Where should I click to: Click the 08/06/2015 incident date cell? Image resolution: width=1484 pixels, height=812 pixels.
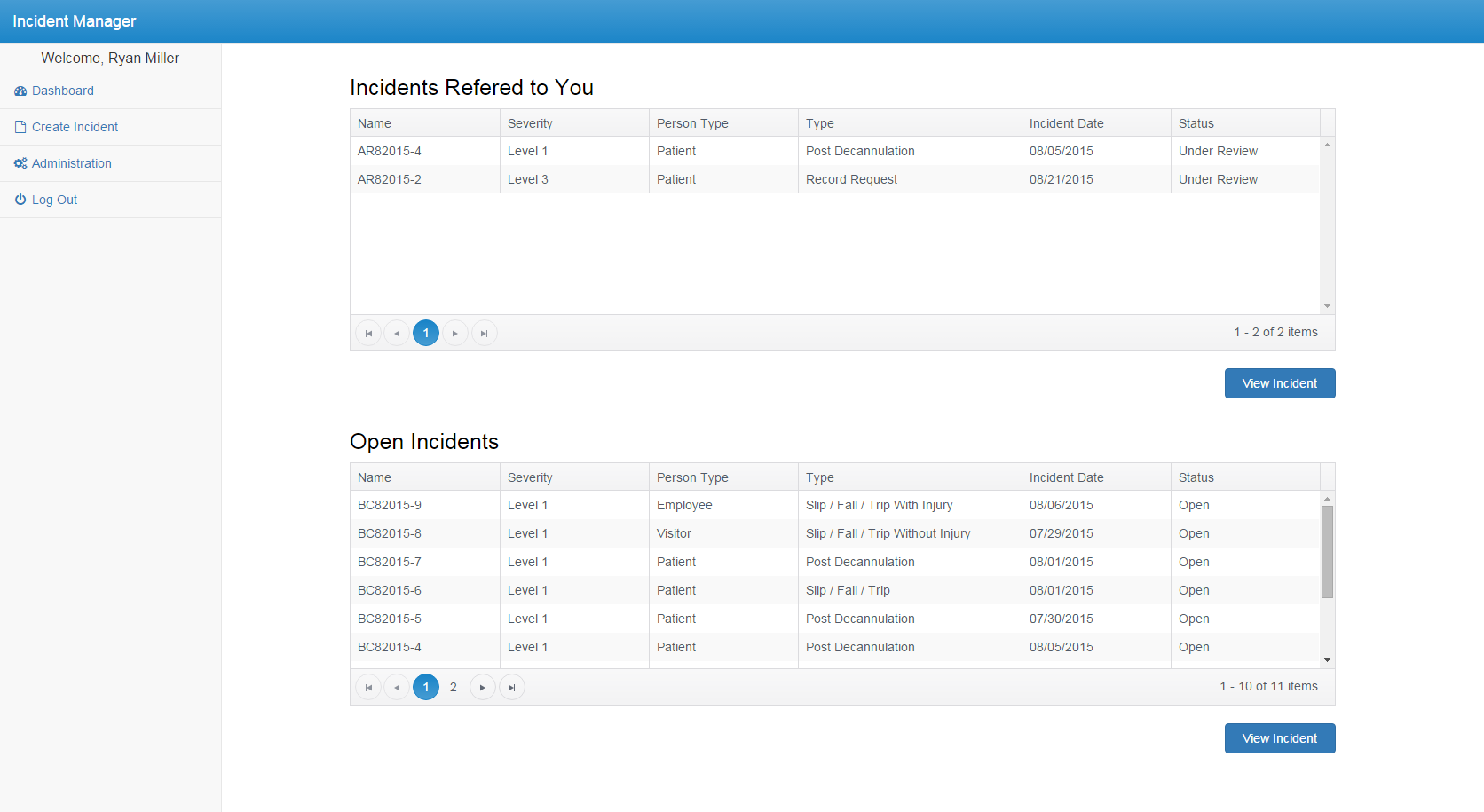(x=1096, y=505)
